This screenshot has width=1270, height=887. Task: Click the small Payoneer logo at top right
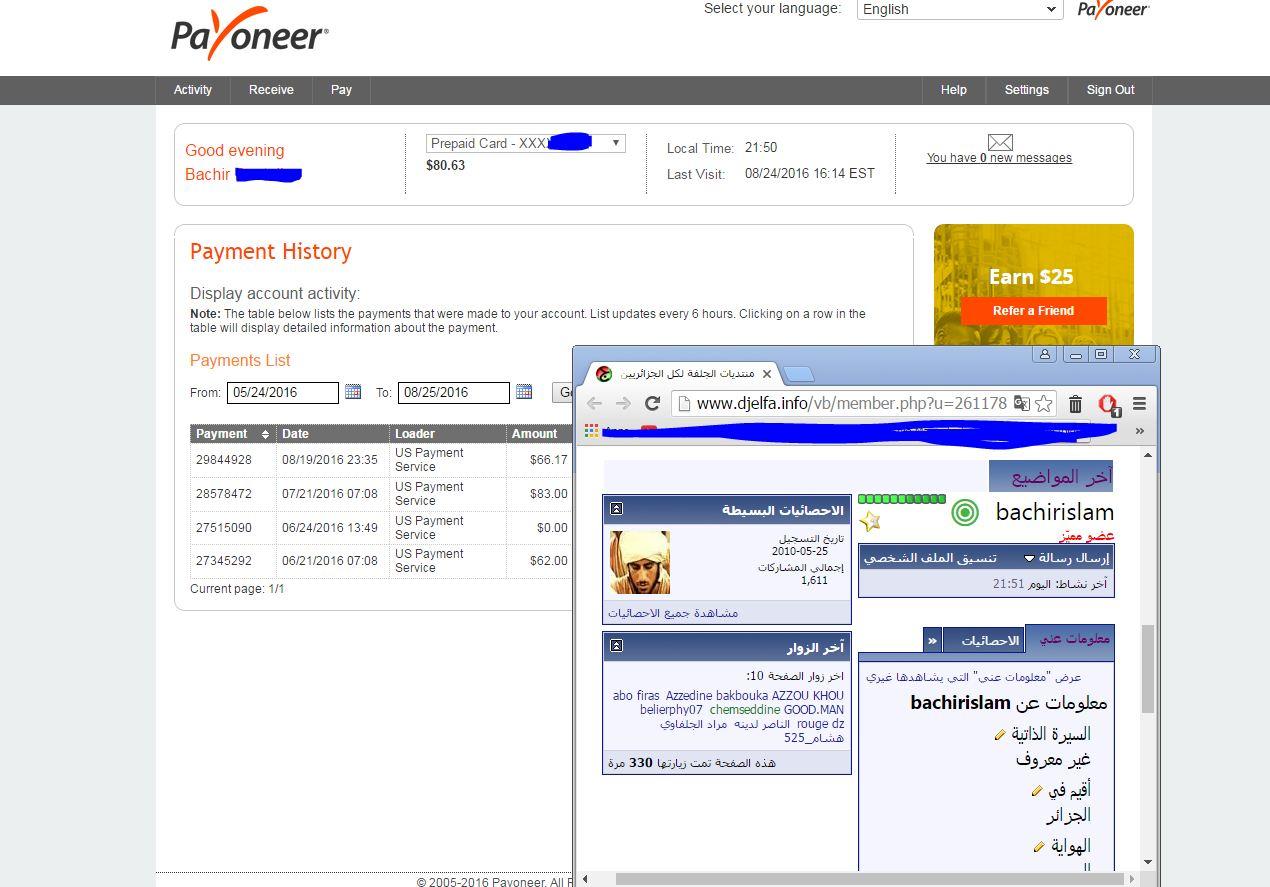click(x=1113, y=10)
